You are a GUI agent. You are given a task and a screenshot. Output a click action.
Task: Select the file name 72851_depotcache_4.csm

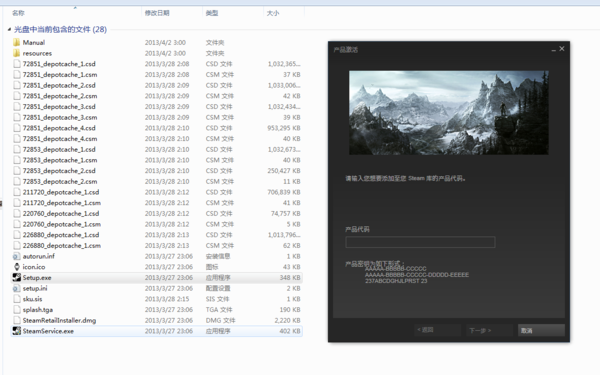(60, 139)
